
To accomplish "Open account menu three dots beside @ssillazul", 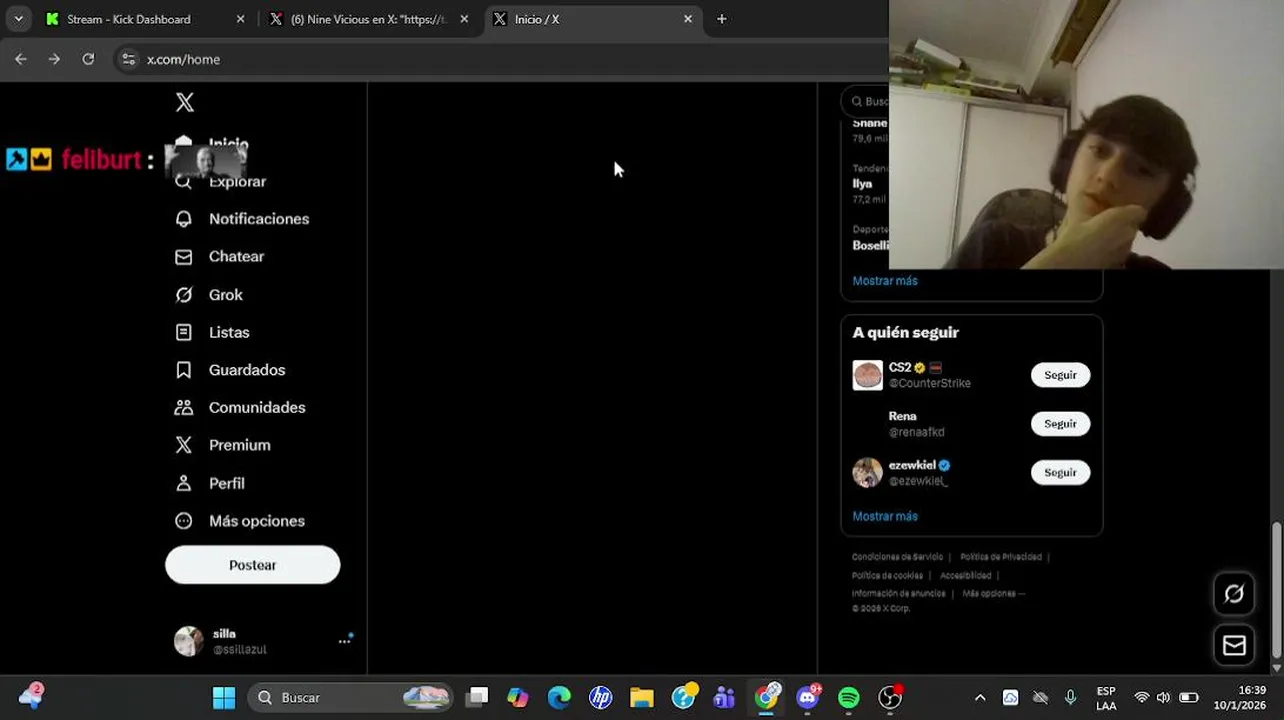I will coord(345,641).
